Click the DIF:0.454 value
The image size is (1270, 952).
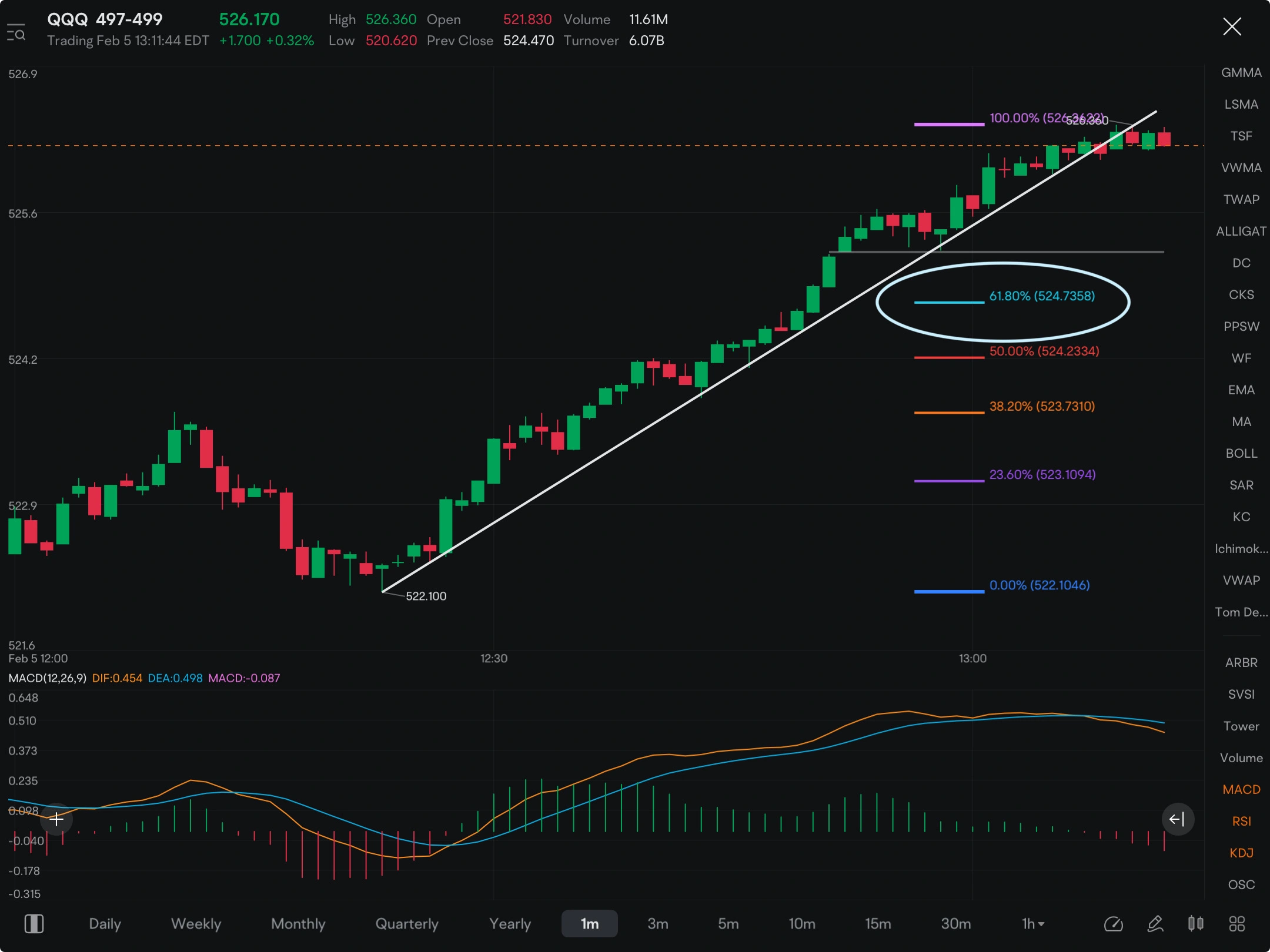tap(117, 678)
